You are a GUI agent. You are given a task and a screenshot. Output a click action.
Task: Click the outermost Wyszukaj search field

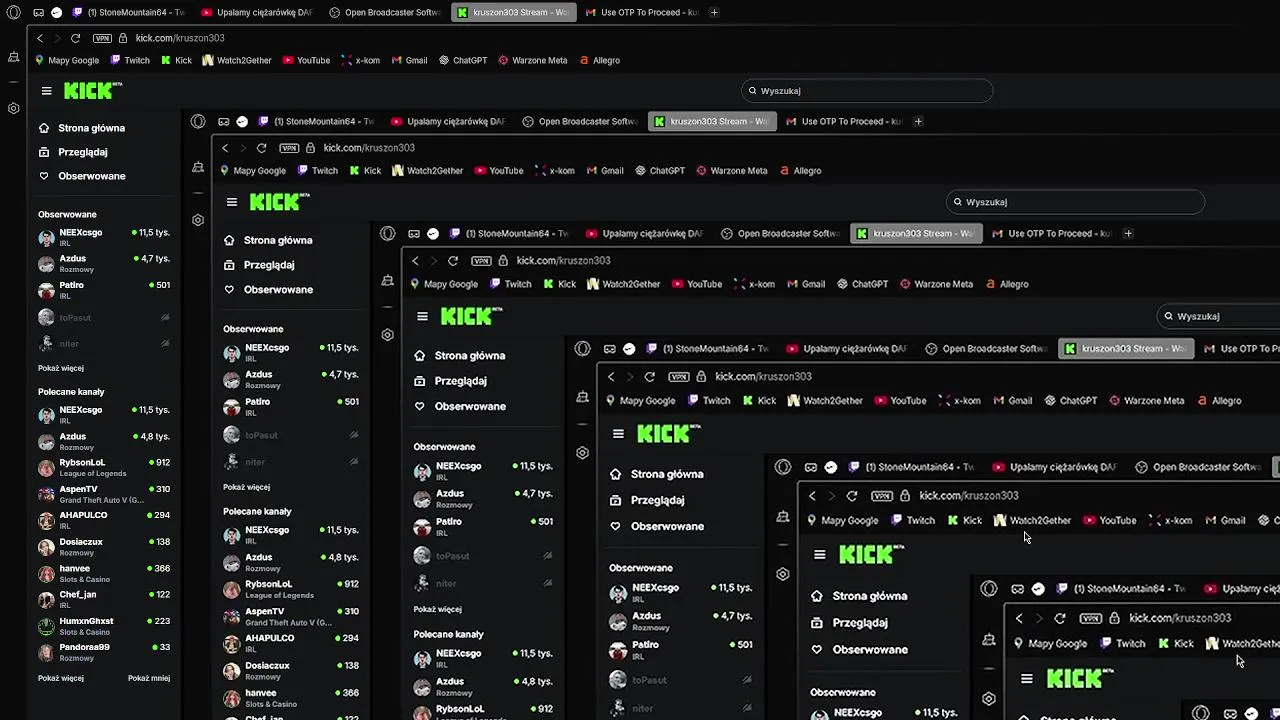pos(867,90)
